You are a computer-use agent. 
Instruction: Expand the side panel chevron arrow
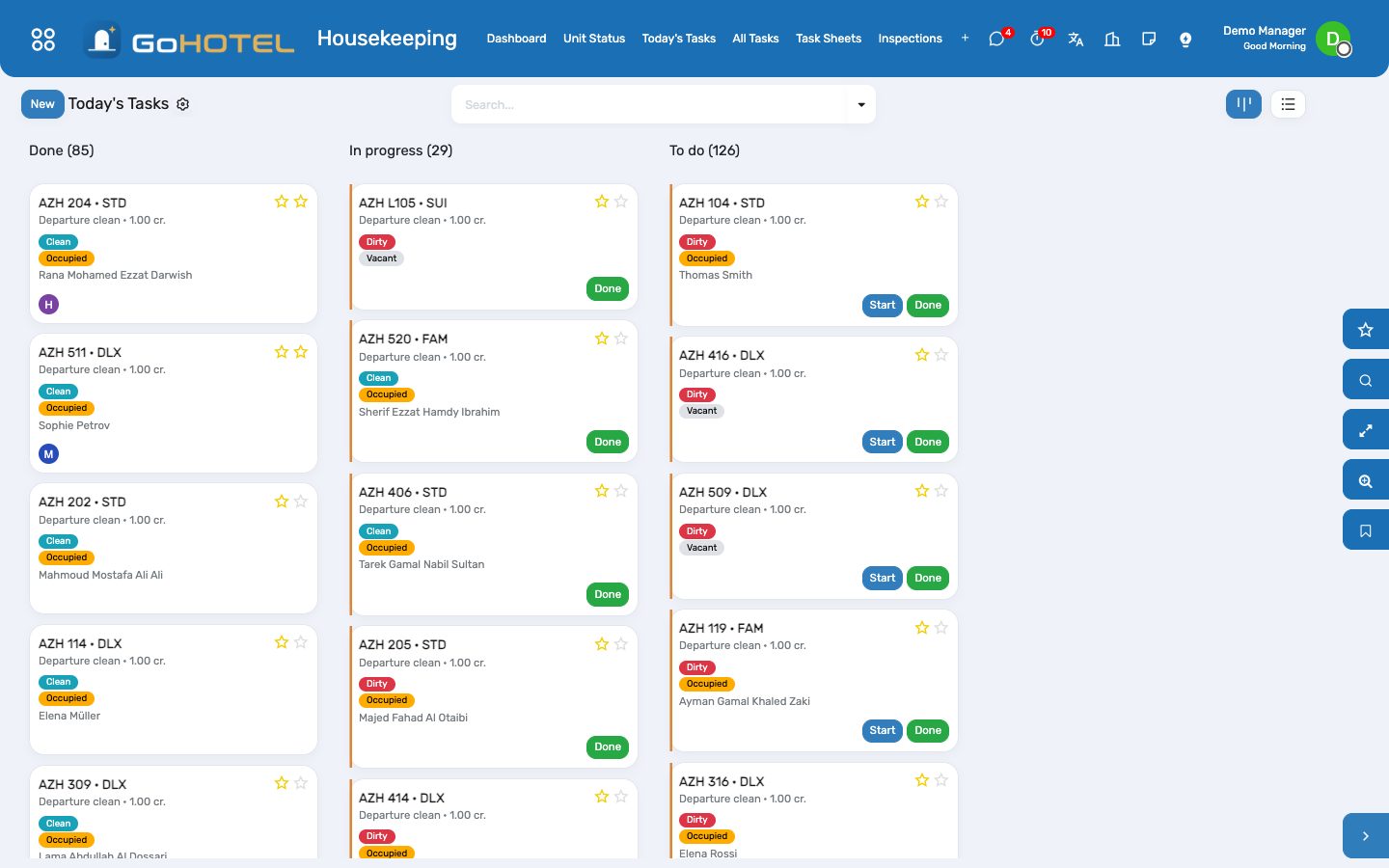point(1366,836)
